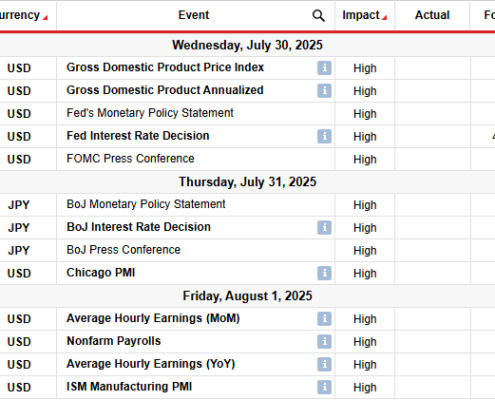Select the BoJ Press Conference event
Screen dimensions: 495x400
coord(123,250)
